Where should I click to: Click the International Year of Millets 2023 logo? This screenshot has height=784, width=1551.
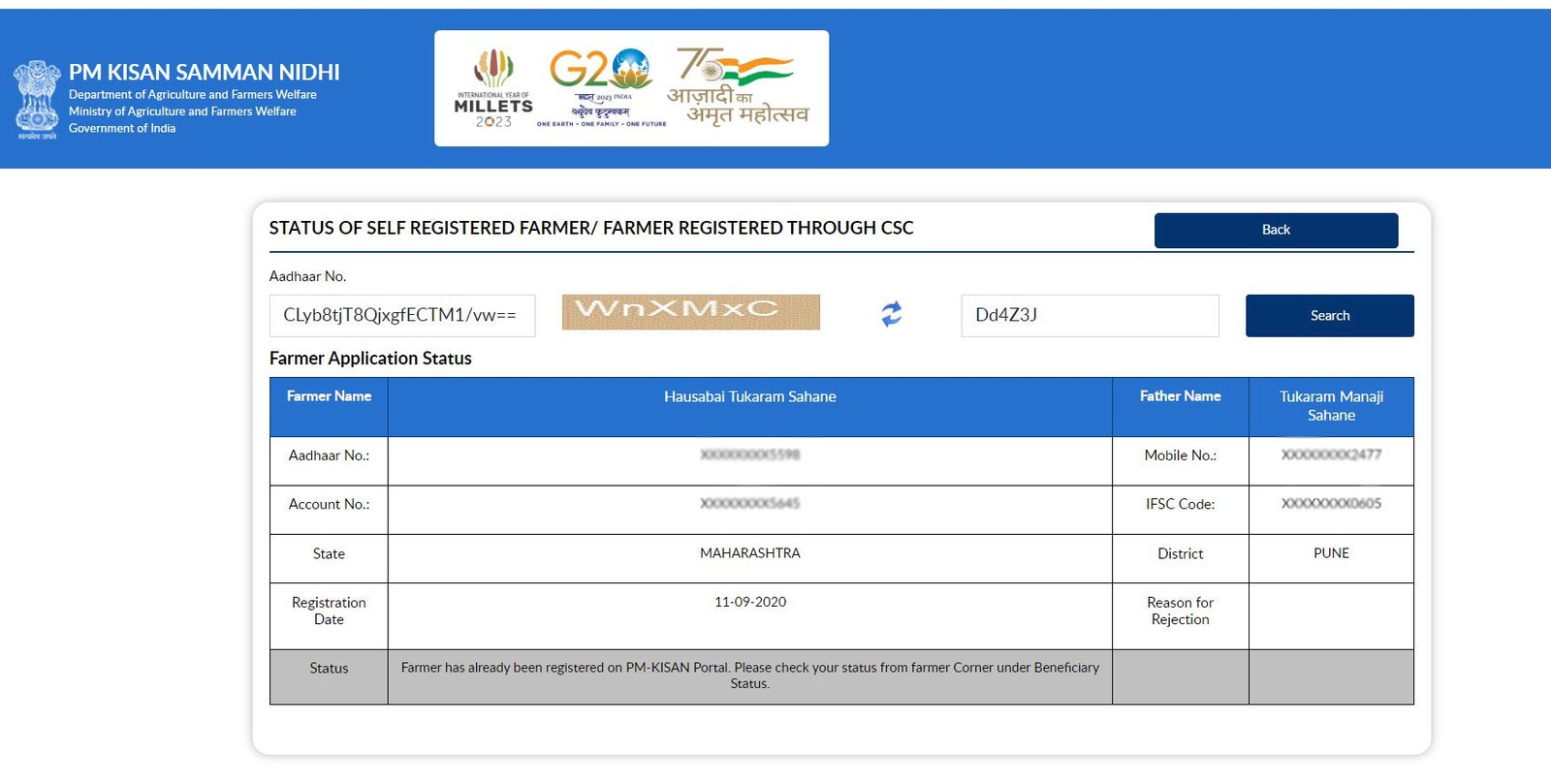tap(493, 88)
